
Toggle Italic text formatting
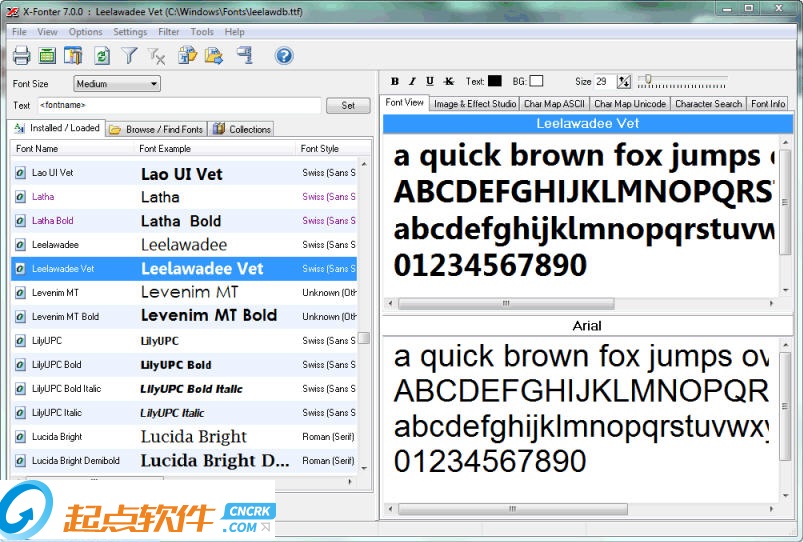click(412, 81)
